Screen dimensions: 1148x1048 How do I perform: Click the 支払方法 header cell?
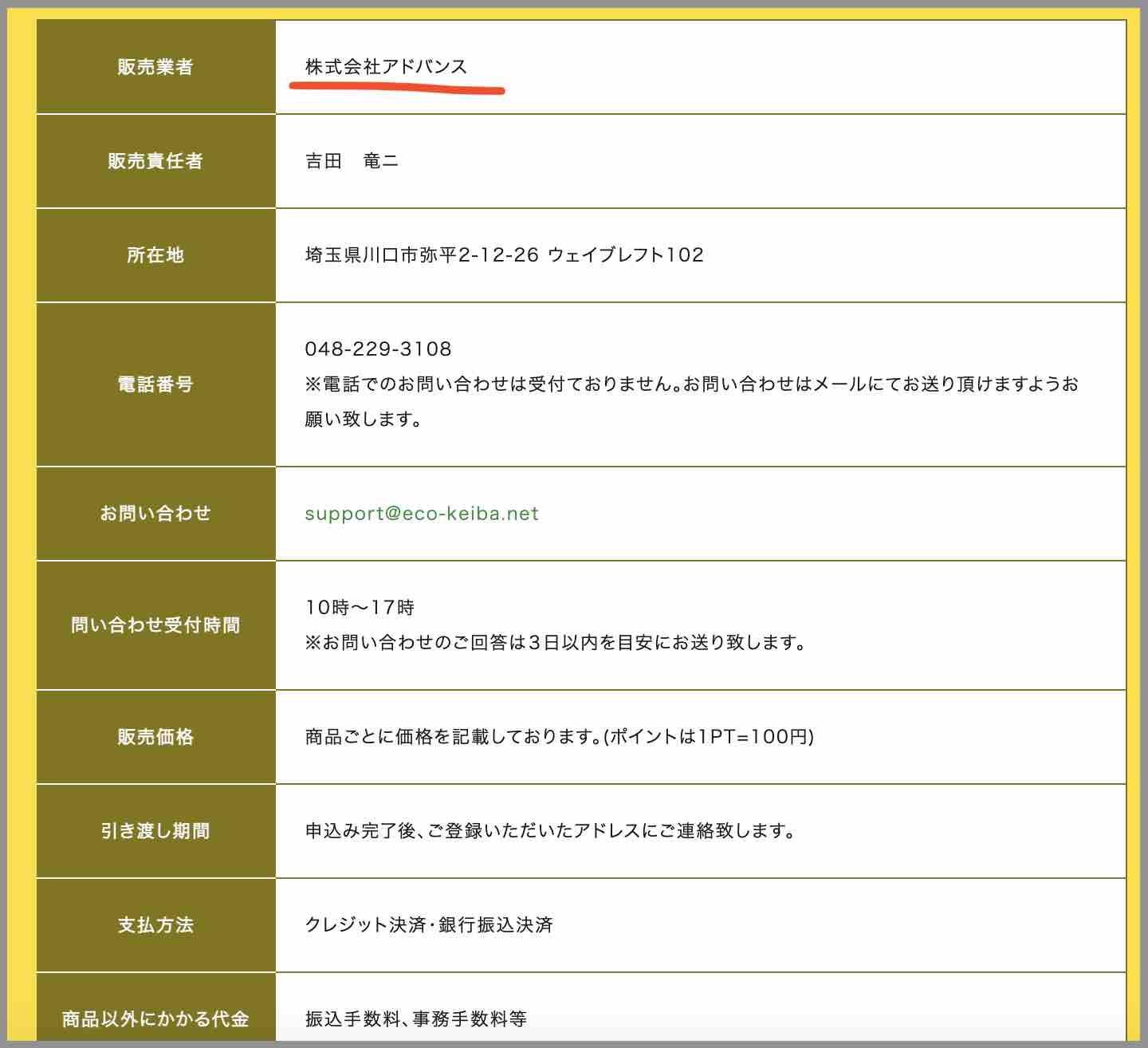coord(156,926)
